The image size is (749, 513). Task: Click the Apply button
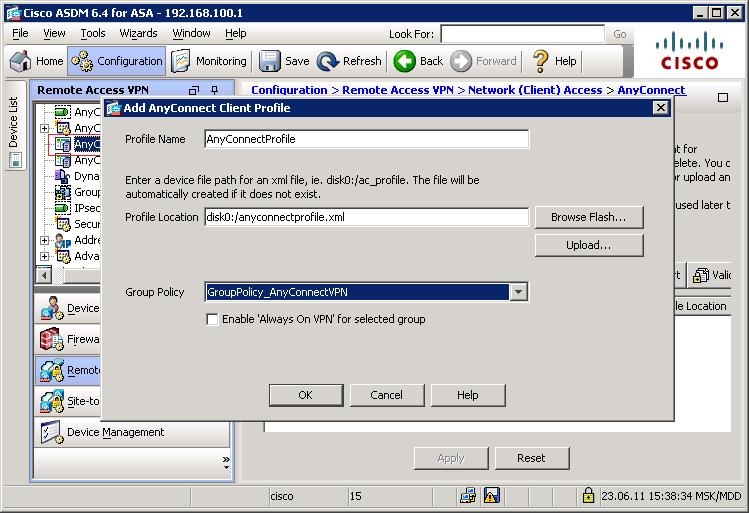coord(451,458)
